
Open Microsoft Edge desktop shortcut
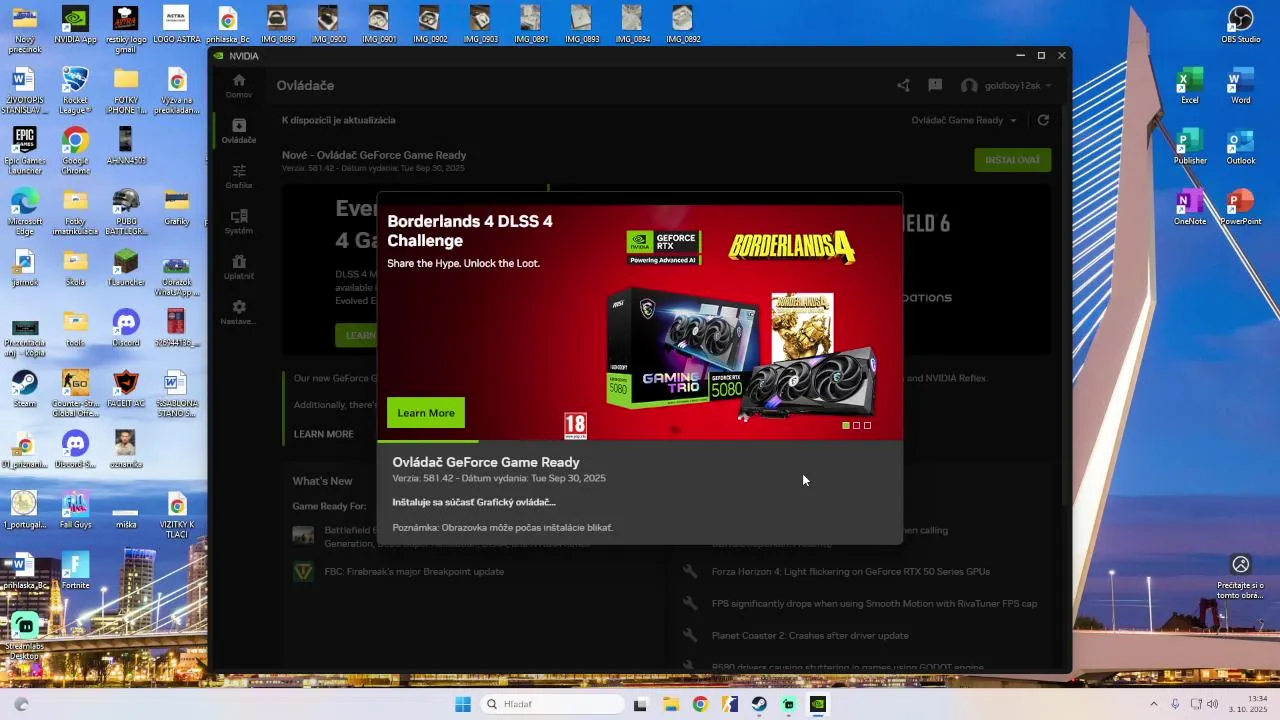click(25, 211)
